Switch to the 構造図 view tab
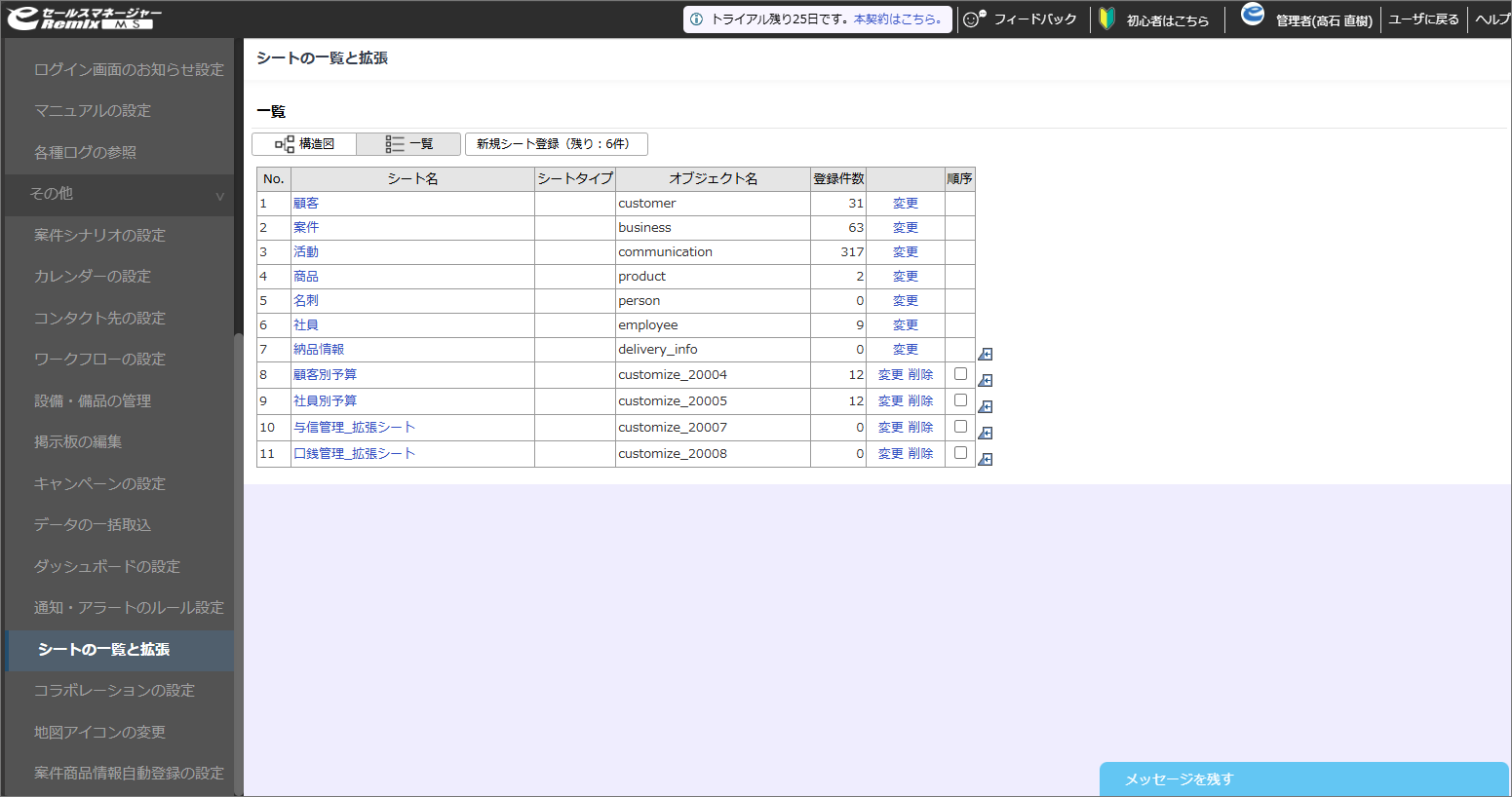The width and height of the screenshot is (1512, 797). [x=304, y=144]
